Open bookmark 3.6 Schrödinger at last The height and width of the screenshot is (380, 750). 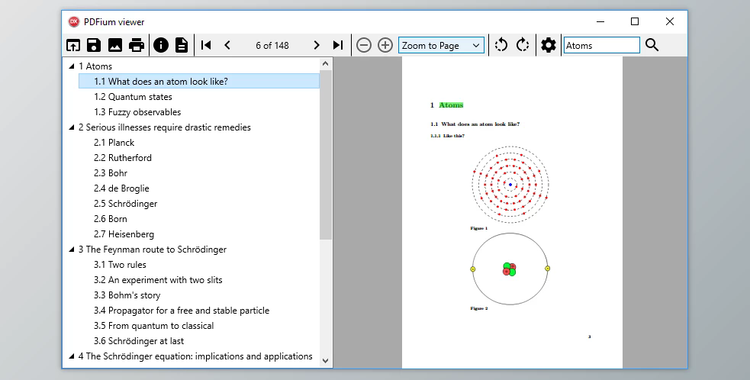139,341
